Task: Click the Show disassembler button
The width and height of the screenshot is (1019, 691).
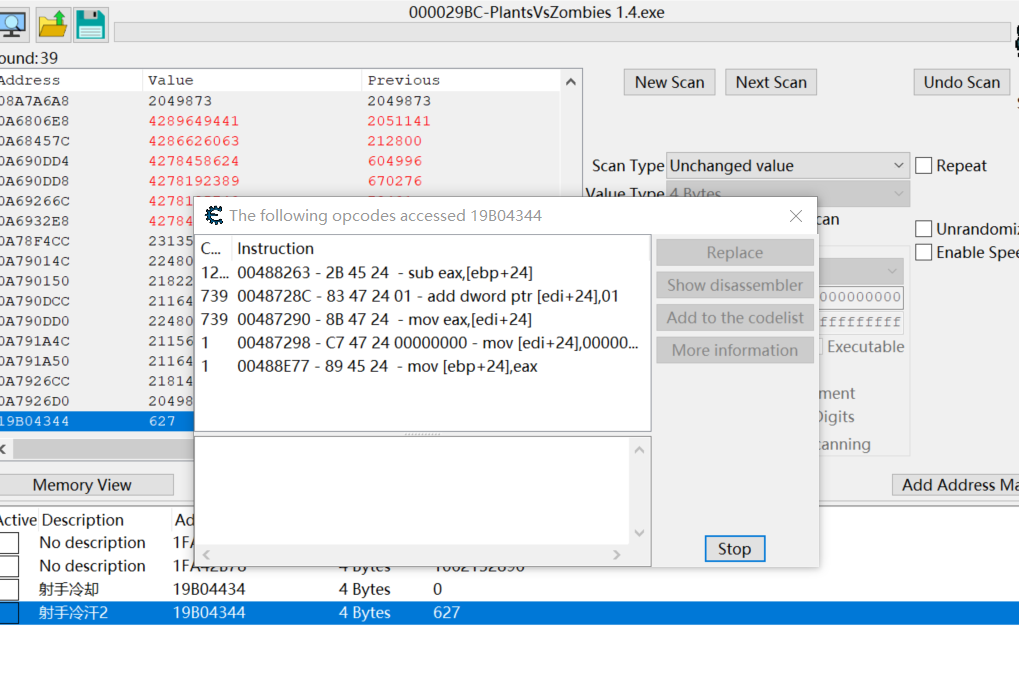Action: click(x=735, y=285)
